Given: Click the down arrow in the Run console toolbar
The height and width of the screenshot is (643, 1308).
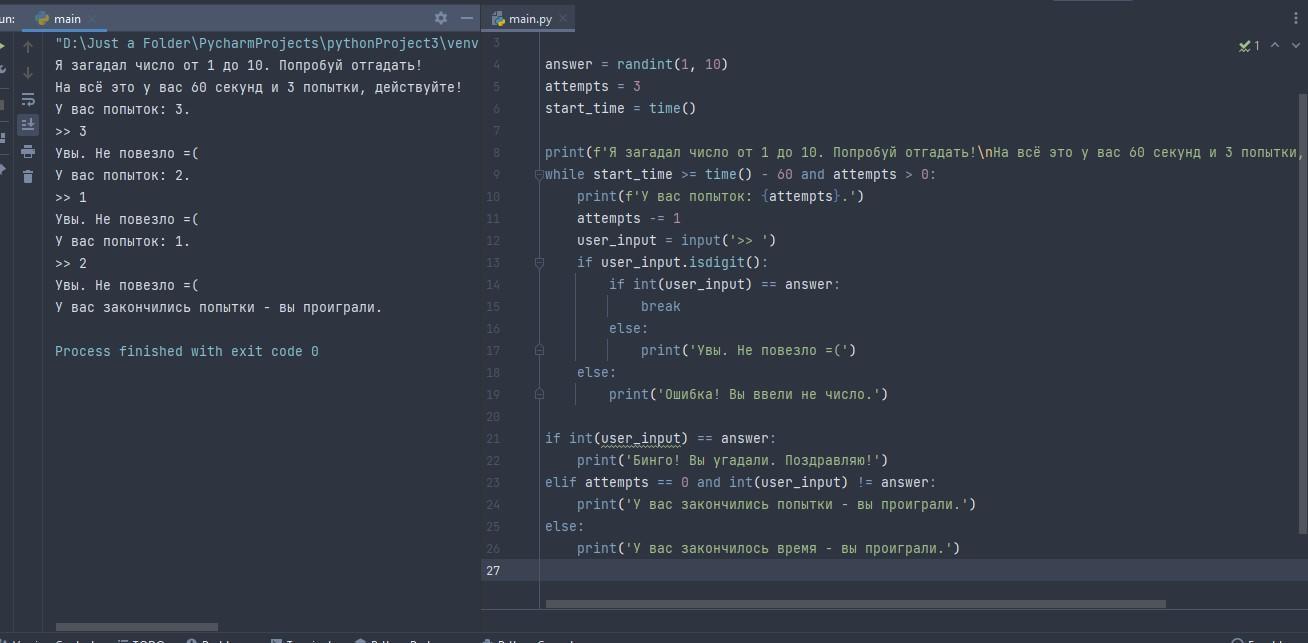Looking at the screenshot, I should click(x=28, y=73).
